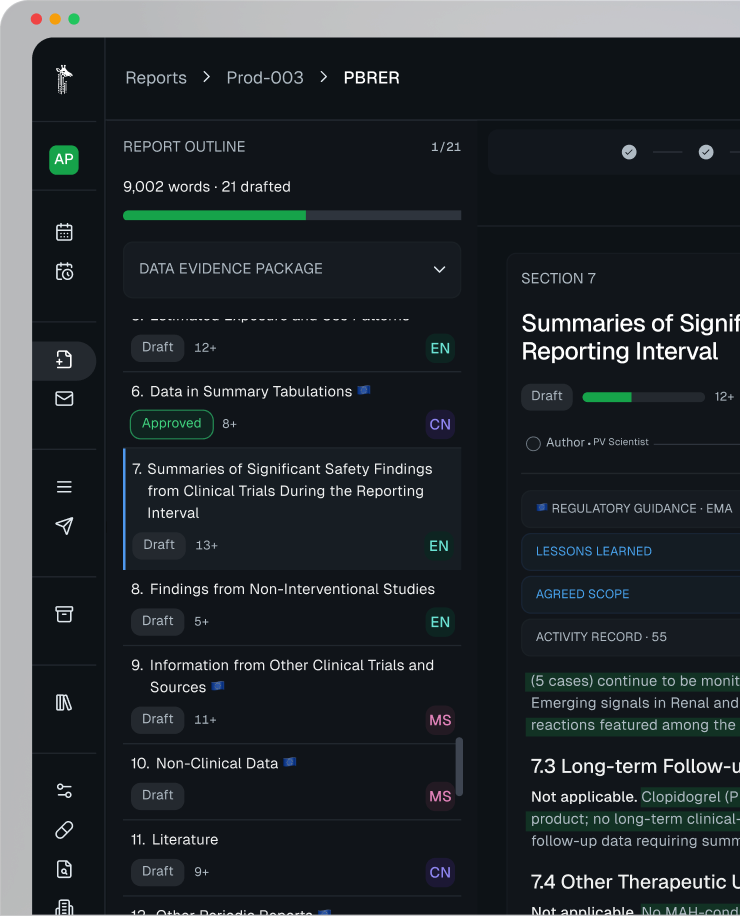The width and height of the screenshot is (740, 916).
Task: Click the second completed step checkmark
Action: (706, 152)
